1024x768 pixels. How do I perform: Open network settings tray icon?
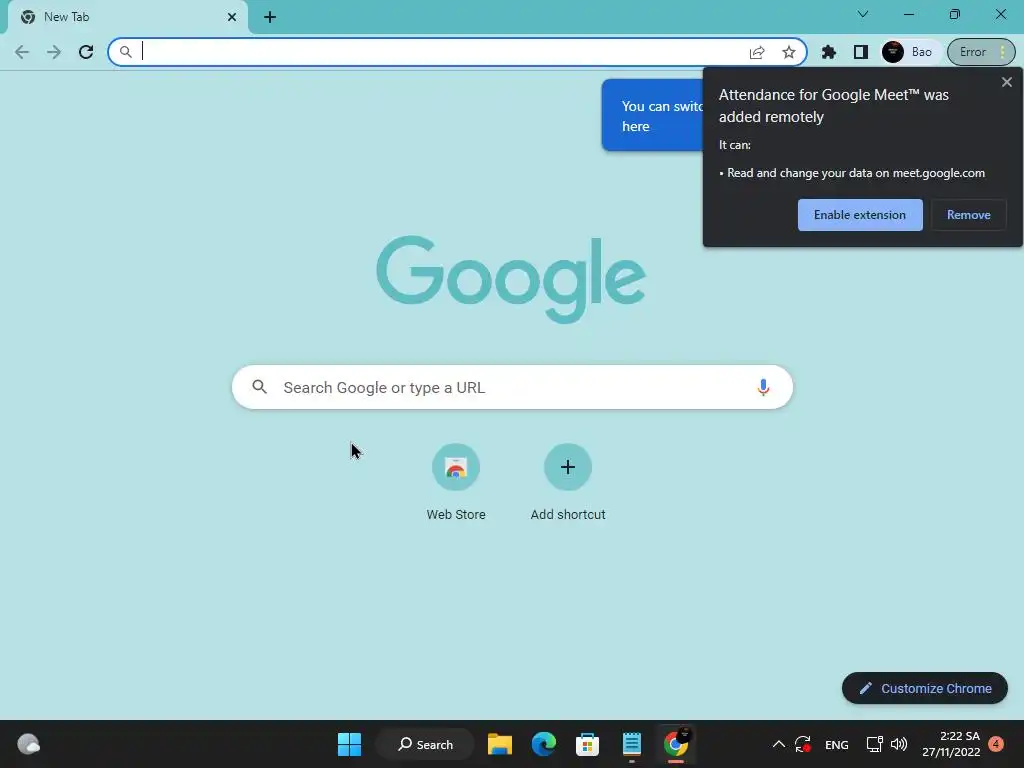coord(874,744)
